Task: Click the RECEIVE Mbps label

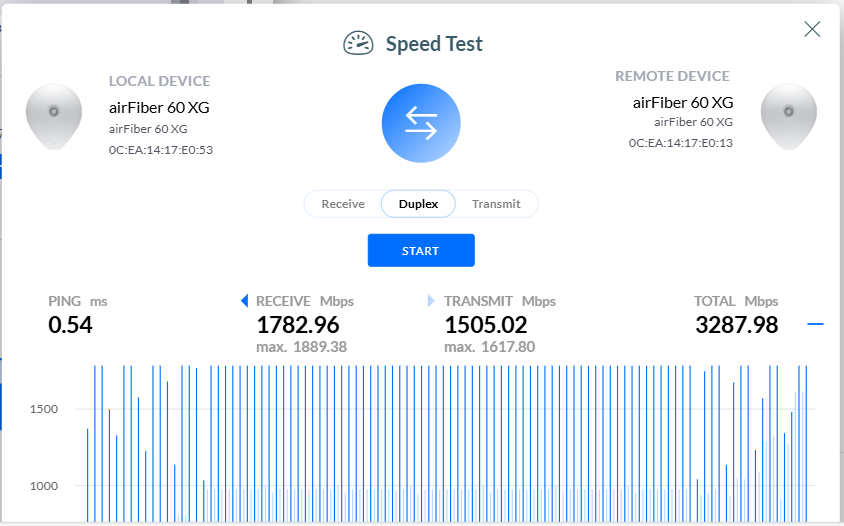Action: pyautogui.click(x=305, y=301)
